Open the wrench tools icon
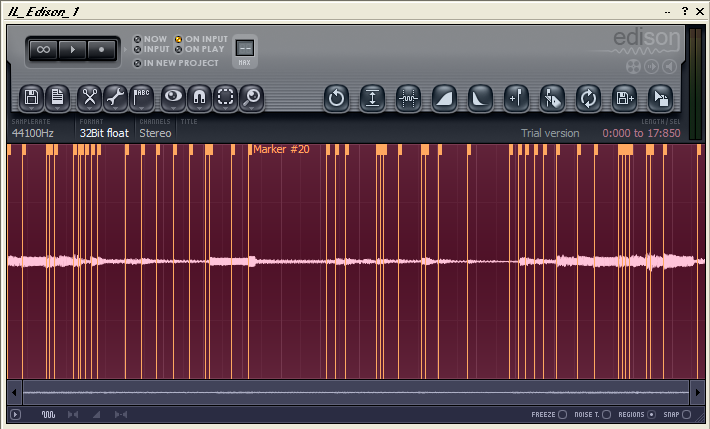The height and width of the screenshot is (429, 710). pos(115,97)
